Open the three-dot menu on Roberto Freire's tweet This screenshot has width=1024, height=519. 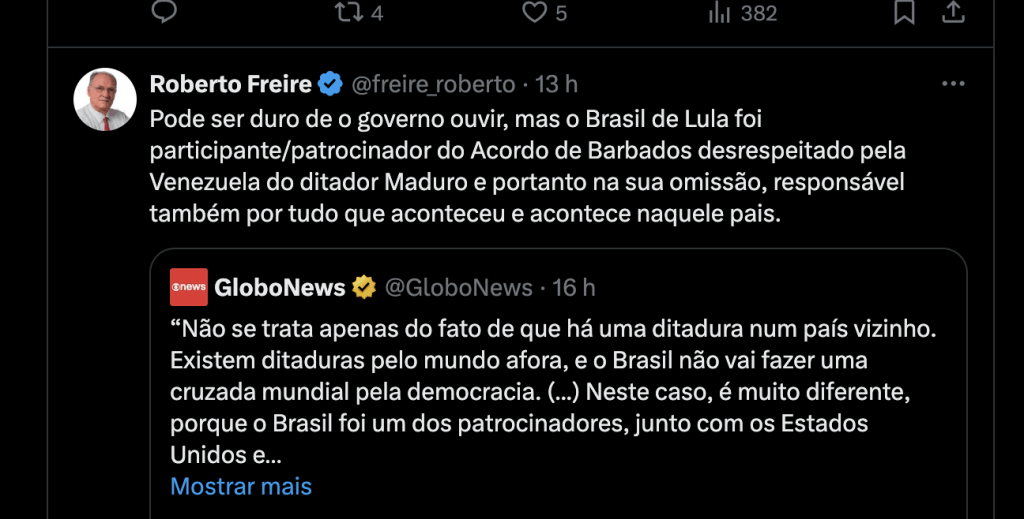click(x=953, y=84)
